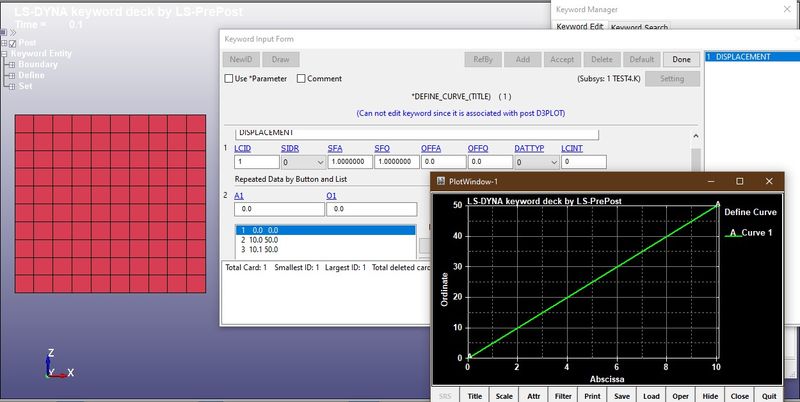The image size is (800, 402).
Task: Click the O1 input field
Action: tap(371, 209)
